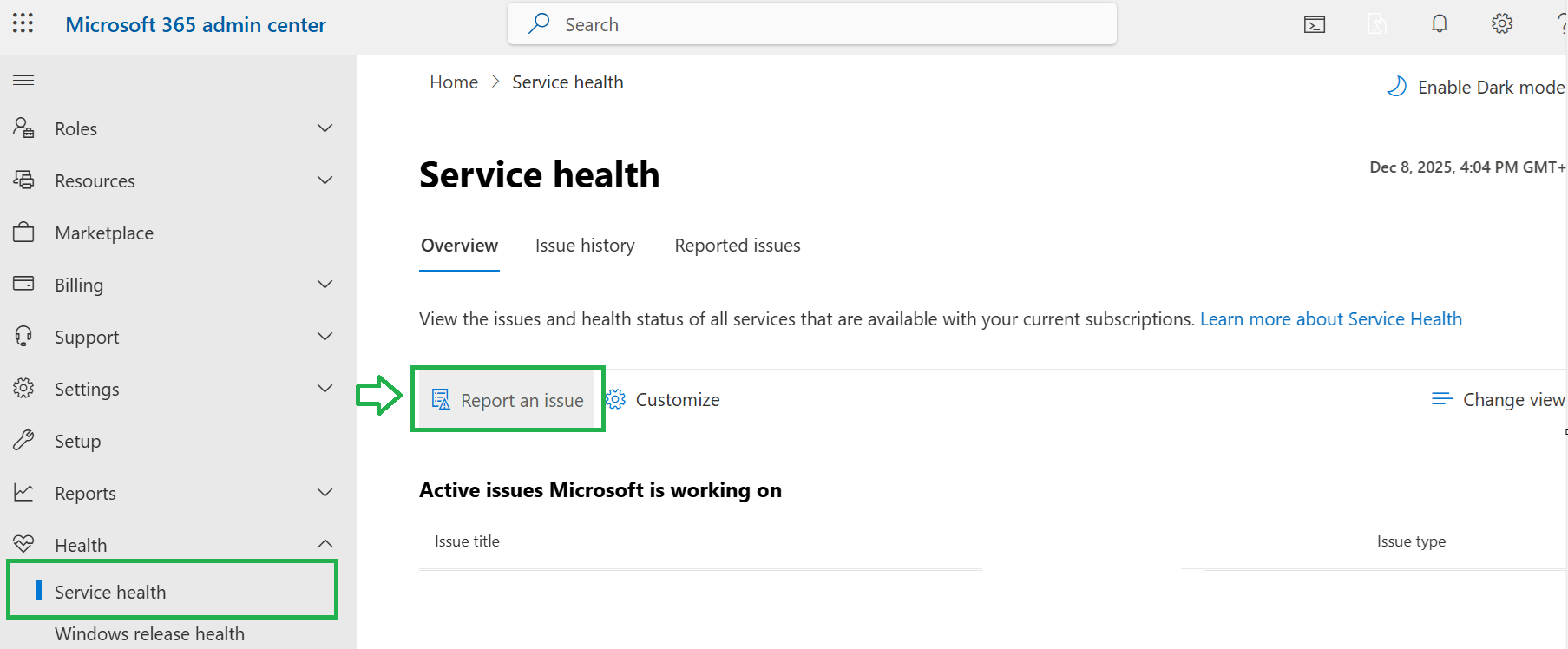The image size is (1568, 649).
Task: Switch to the Issue history tab
Action: [585, 246]
